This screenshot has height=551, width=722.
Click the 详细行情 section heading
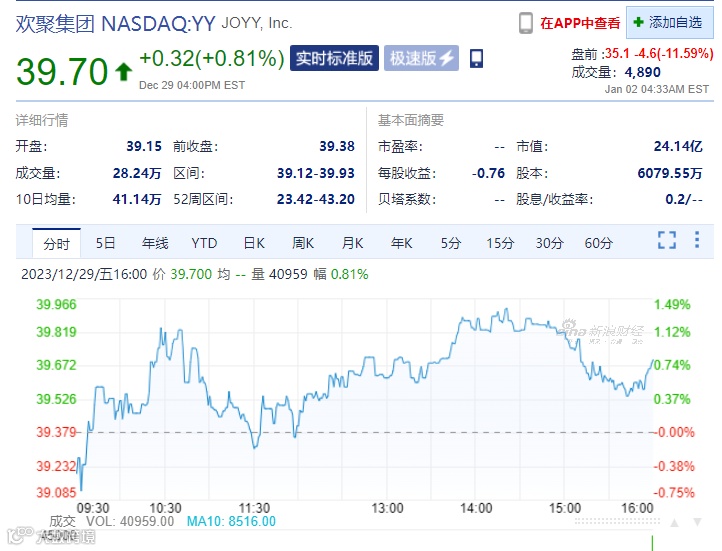pos(42,120)
